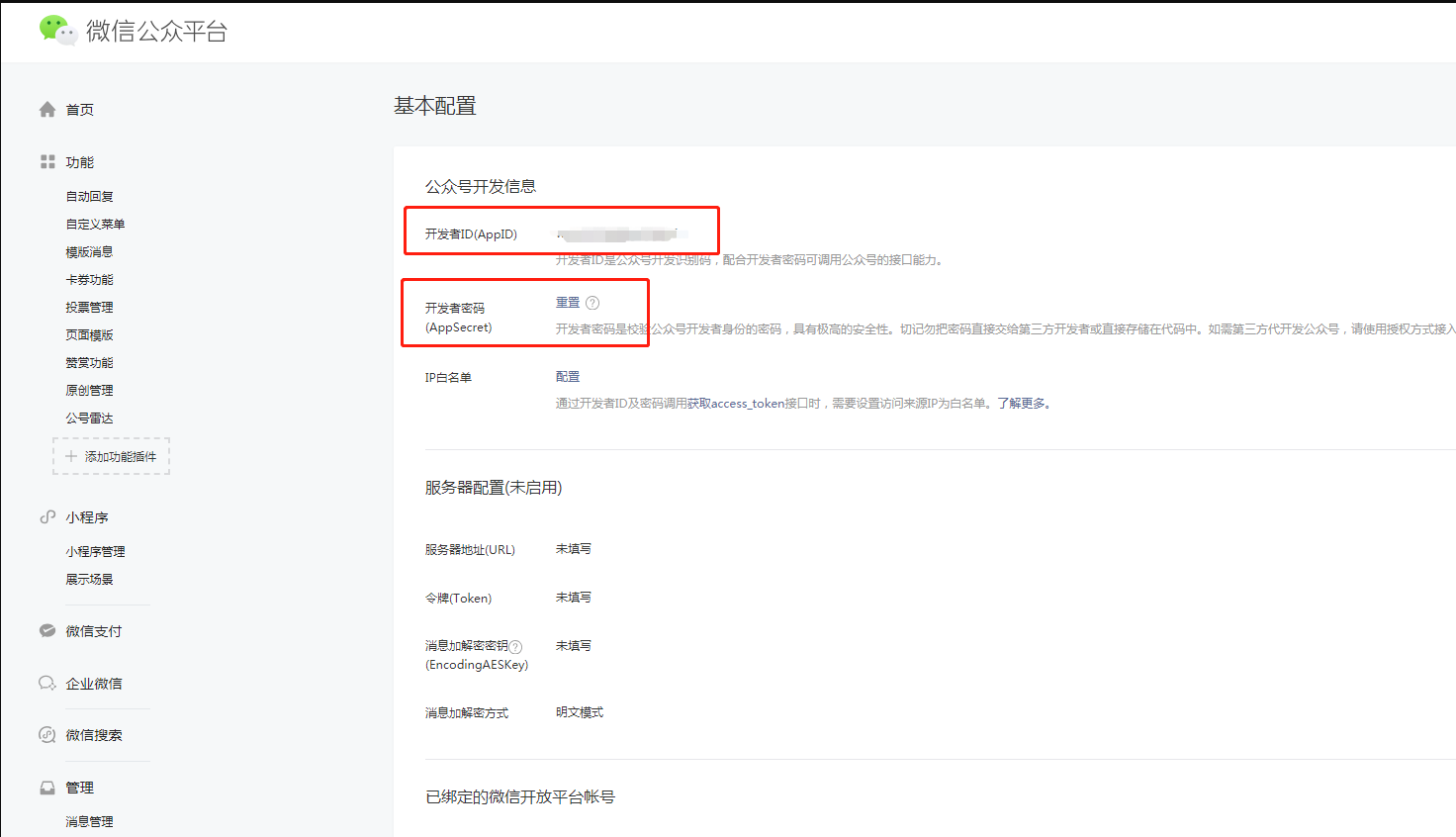This screenshot has width=1456, height=837.
Task: Go to 模版消息
Action: (x=90, y=252)
